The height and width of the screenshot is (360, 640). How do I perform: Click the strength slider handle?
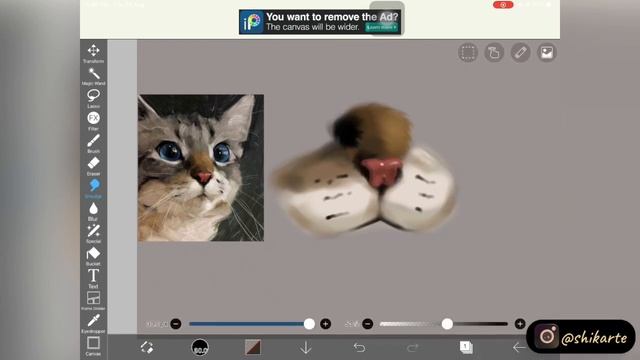pyautogui.click(x=447, y=324)
